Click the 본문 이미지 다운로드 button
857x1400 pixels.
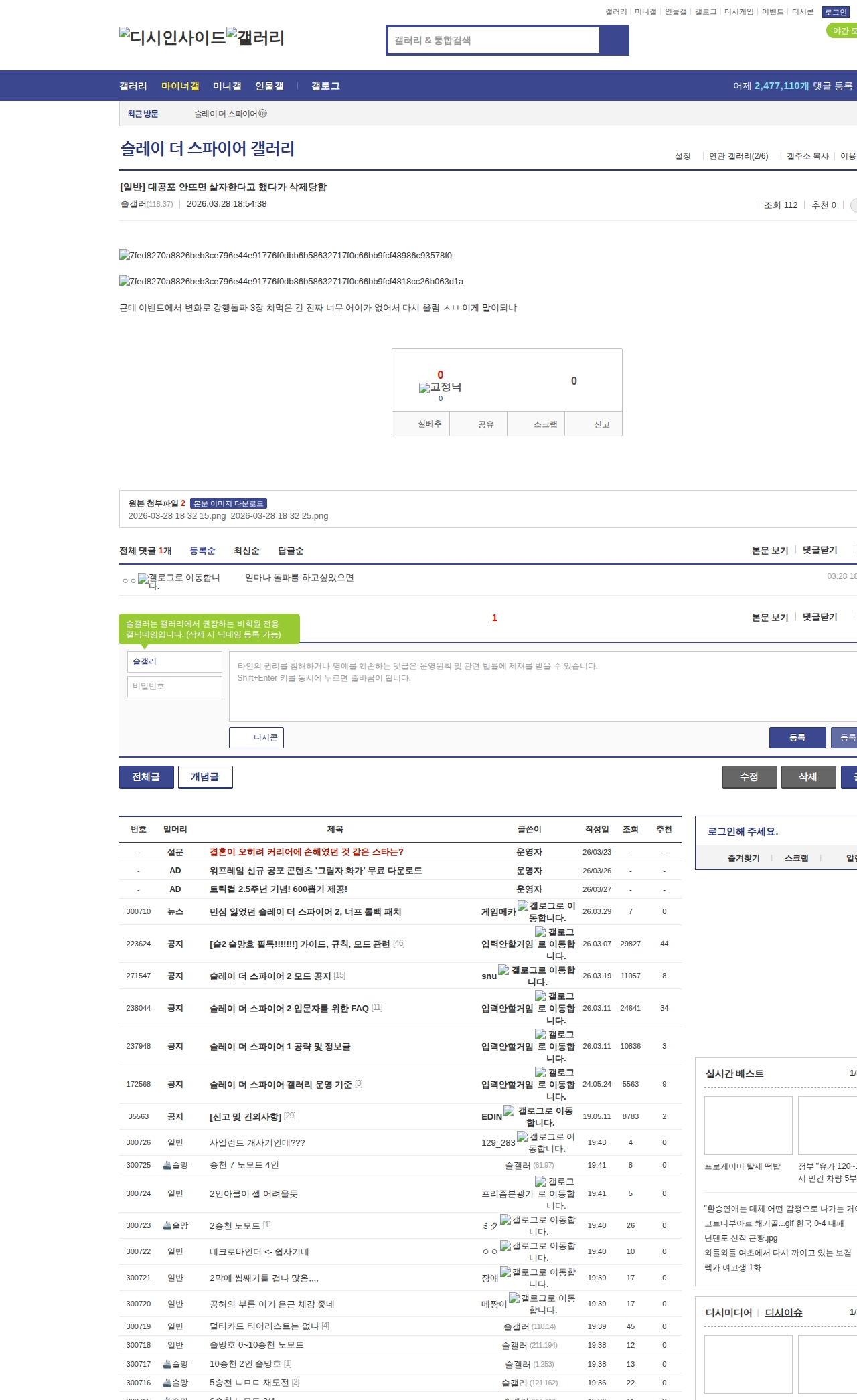228,503
